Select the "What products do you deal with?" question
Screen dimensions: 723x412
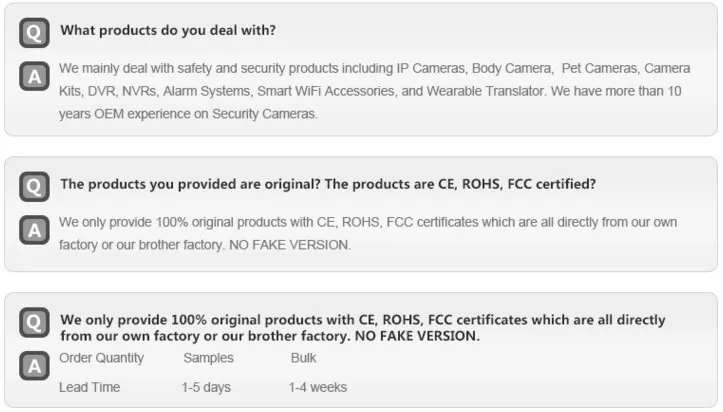click(168, 30)
